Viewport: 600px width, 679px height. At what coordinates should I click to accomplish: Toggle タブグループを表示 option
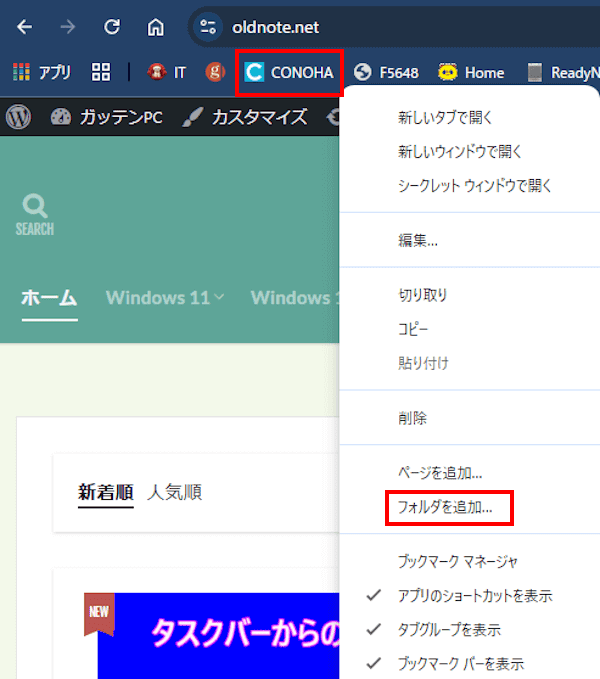tap(448, 630)
